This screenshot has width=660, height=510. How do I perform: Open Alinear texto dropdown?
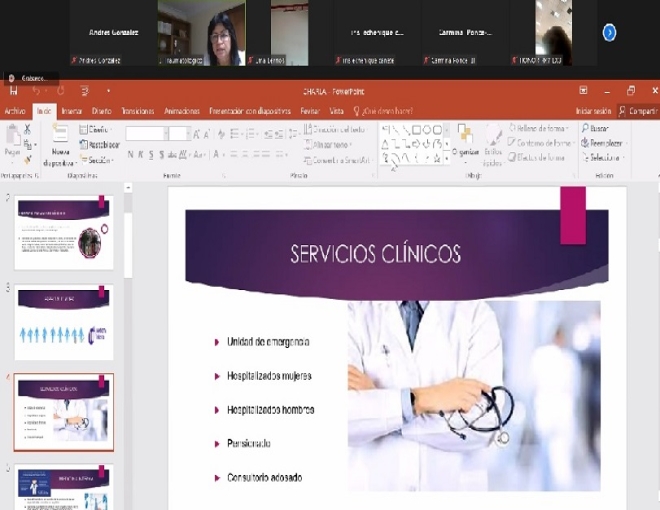click(x=328, y=145)
